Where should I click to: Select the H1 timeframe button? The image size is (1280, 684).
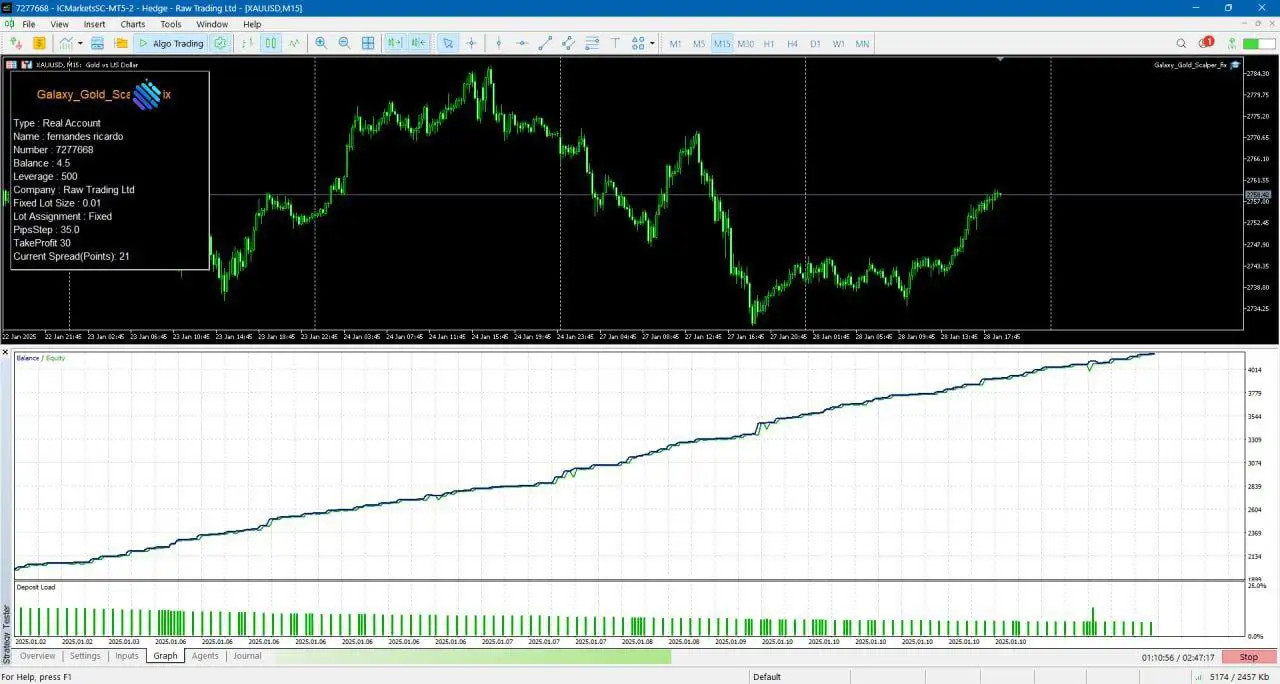click(769, 43)
